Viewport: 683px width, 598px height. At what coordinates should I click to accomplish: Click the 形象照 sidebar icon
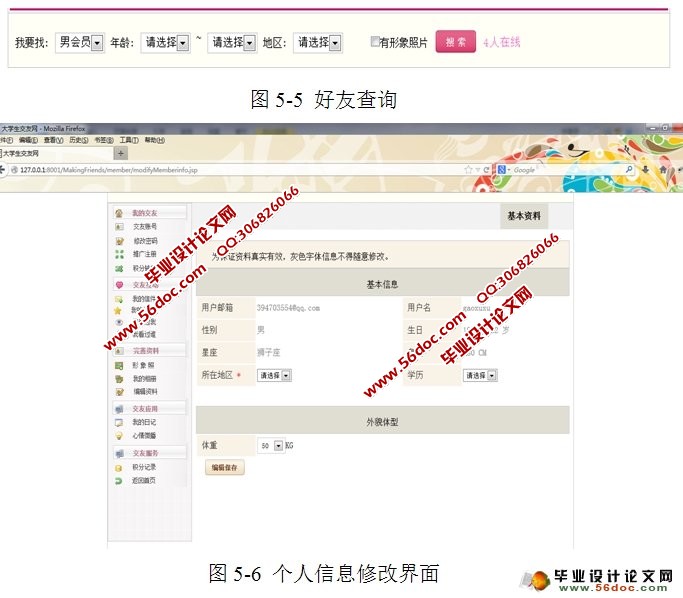click(119, 366)
